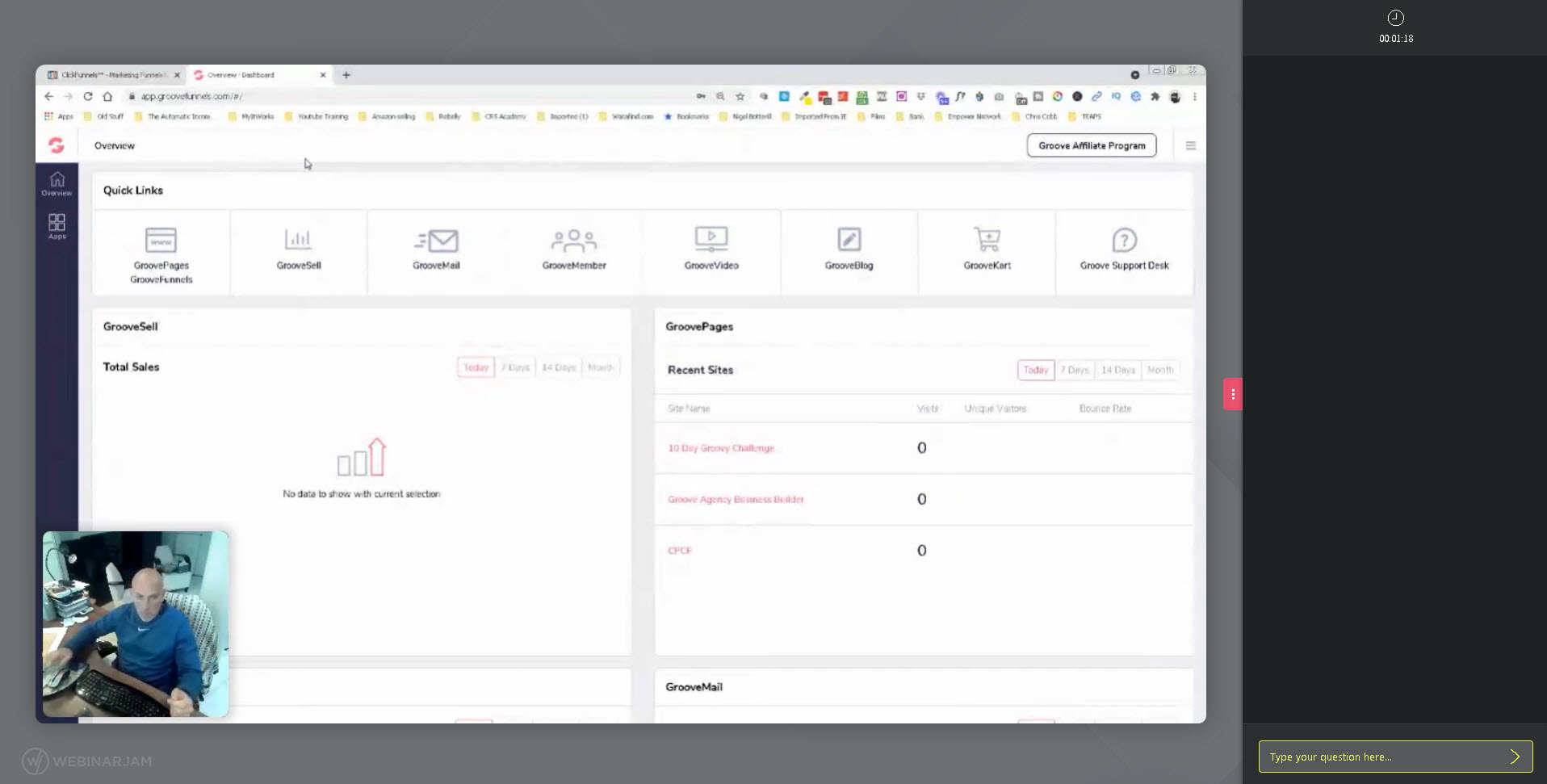The width and height of the screenshot is (1547, 784).
Task: Switch to the ClickFunnels browser tab
Action: pyautogui.click(x=111, y=75)
